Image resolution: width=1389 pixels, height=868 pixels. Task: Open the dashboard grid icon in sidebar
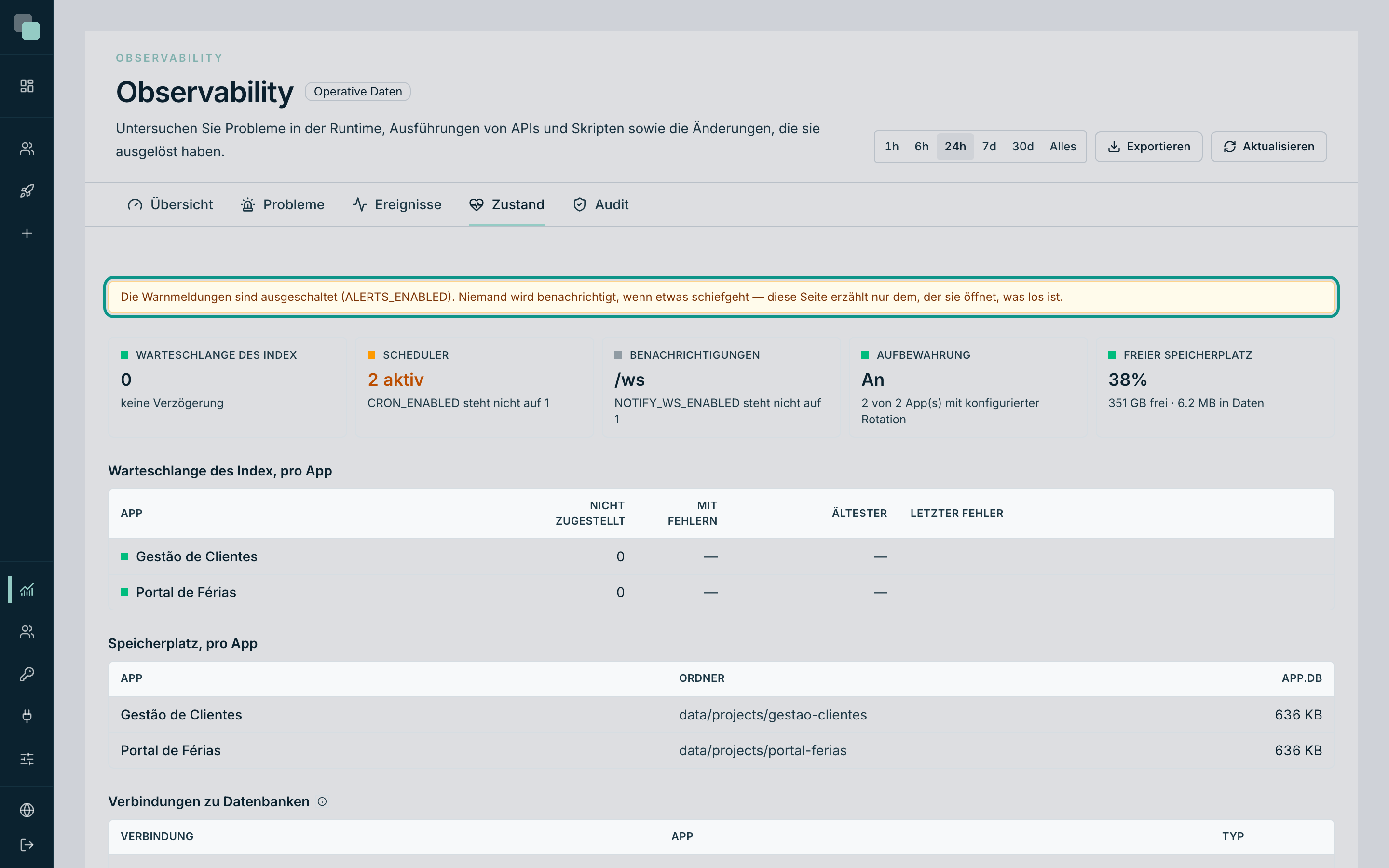[x=27, y=86]
